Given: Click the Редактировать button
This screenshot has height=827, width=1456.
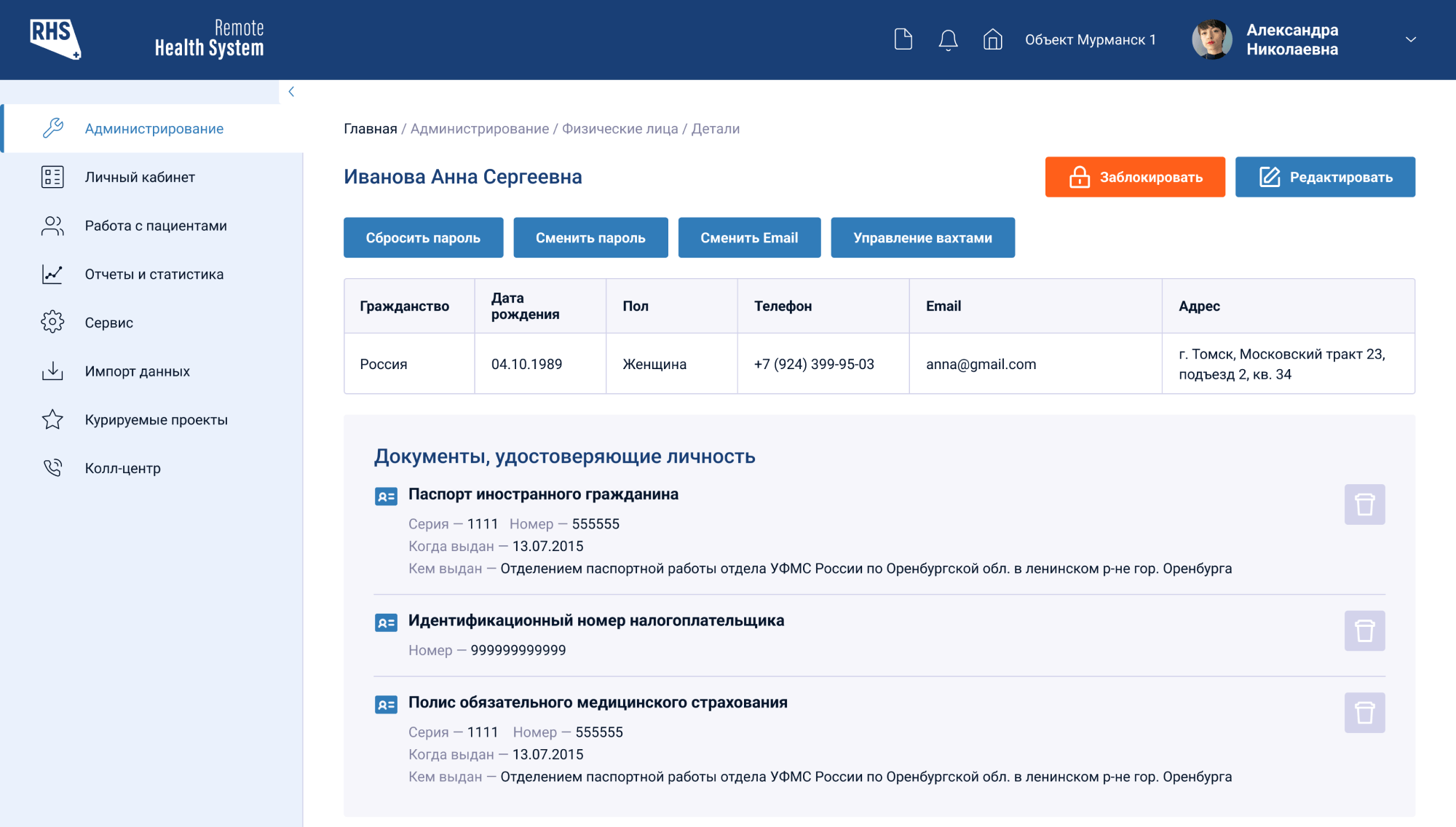Looking at the screenshot, I should pos(1325,177).
